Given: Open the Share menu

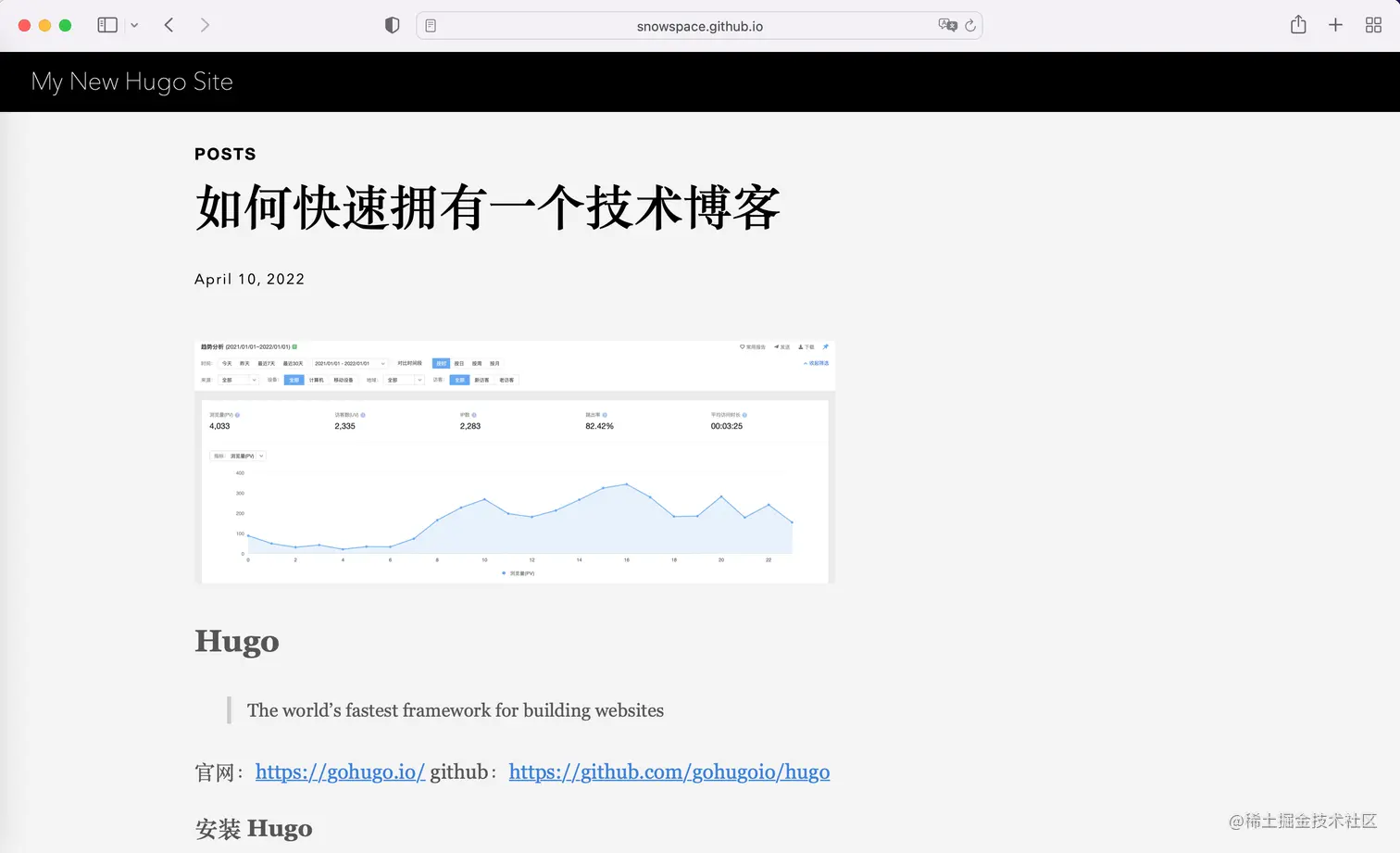Looking at the screenshot, I should [1298, 25].
